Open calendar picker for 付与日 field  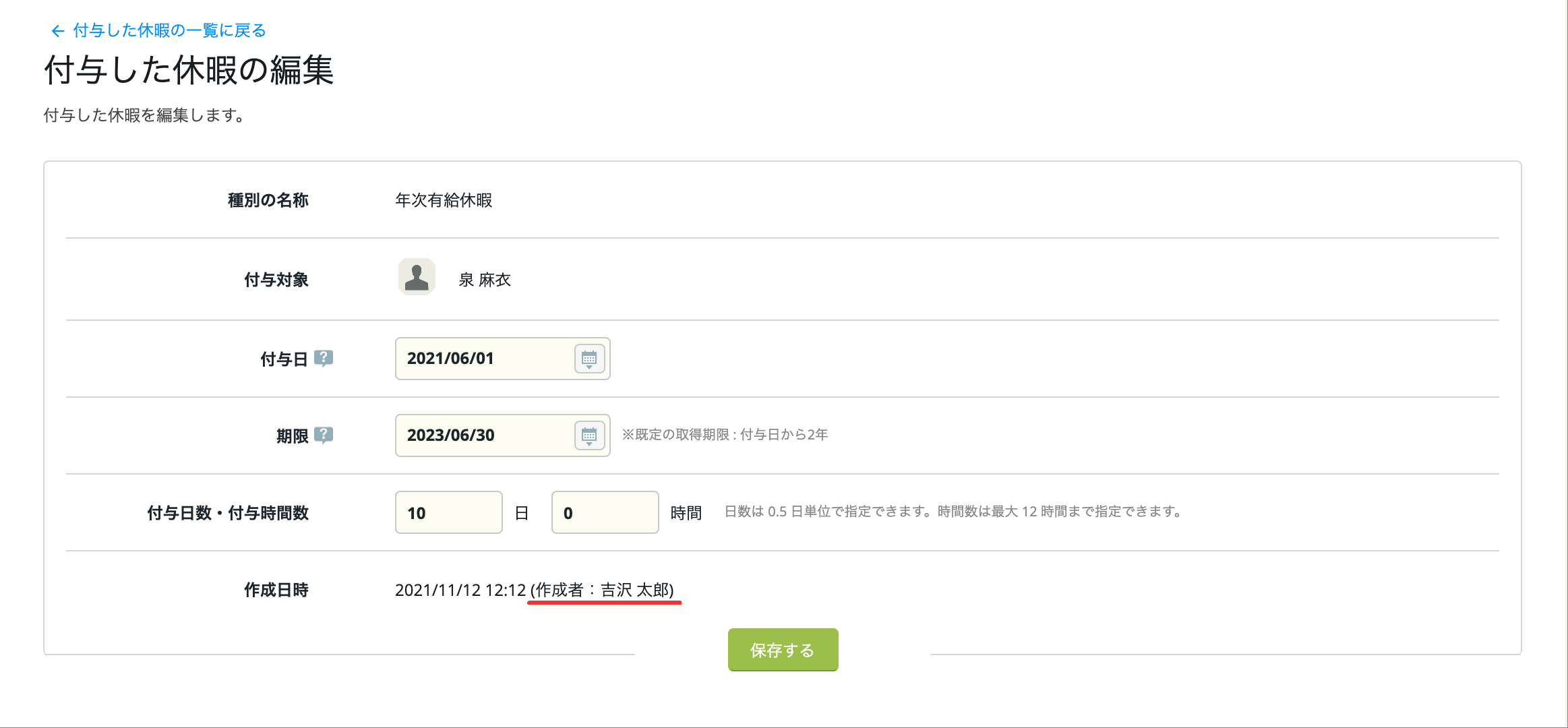pyautogui.click(x=589, y=359)
